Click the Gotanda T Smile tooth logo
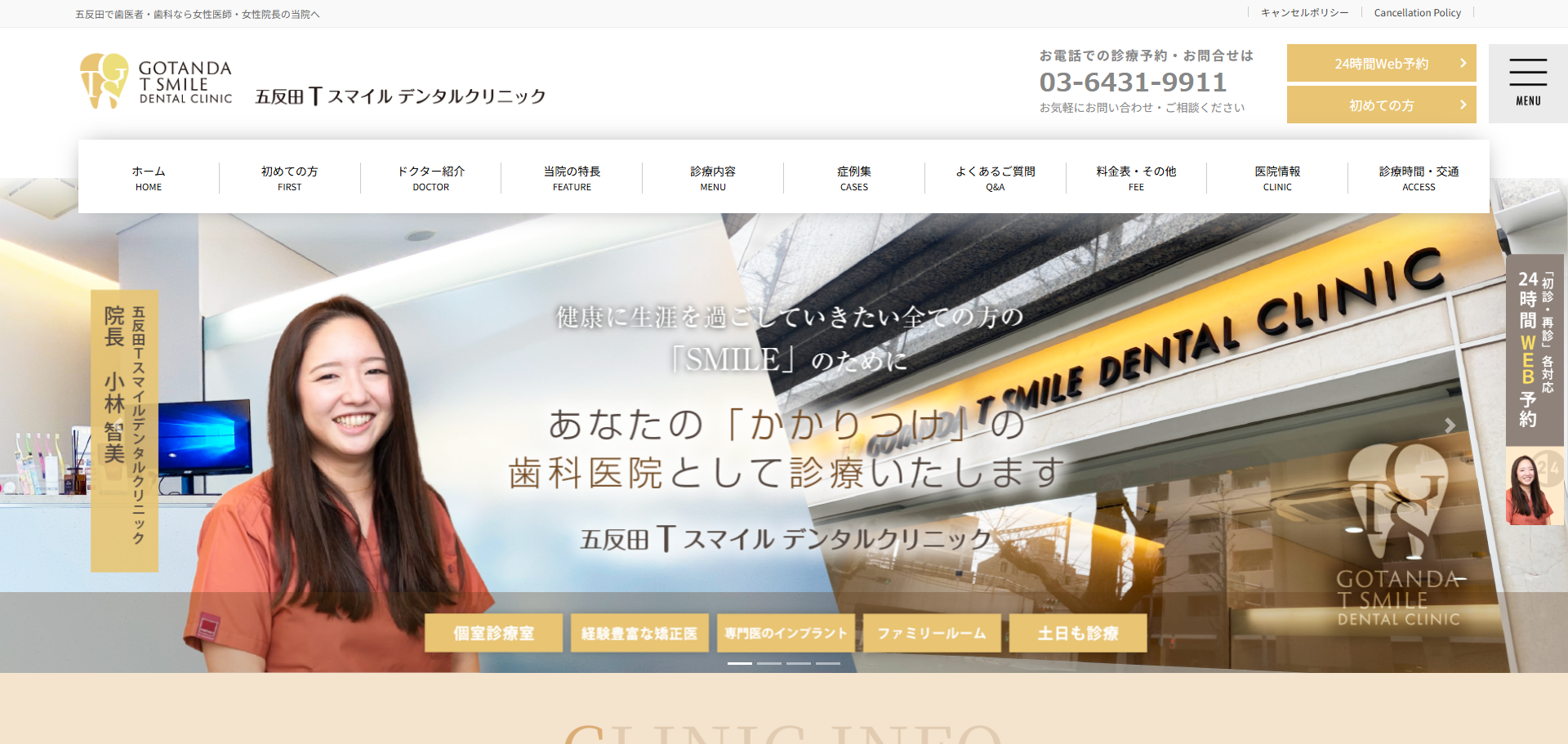1568x744 pixels. 105,81
